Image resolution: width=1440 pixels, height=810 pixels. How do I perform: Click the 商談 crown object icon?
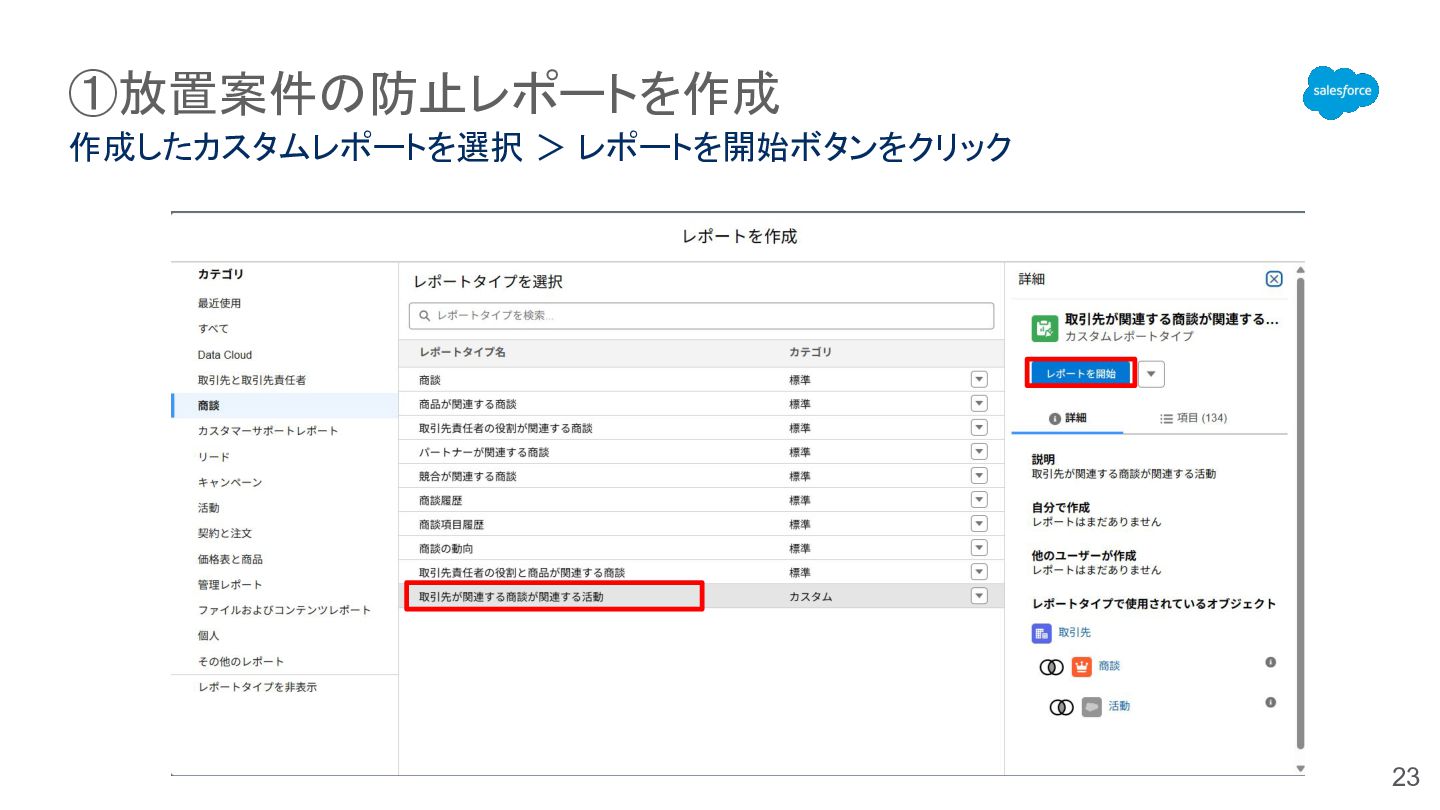[1081, 666]
